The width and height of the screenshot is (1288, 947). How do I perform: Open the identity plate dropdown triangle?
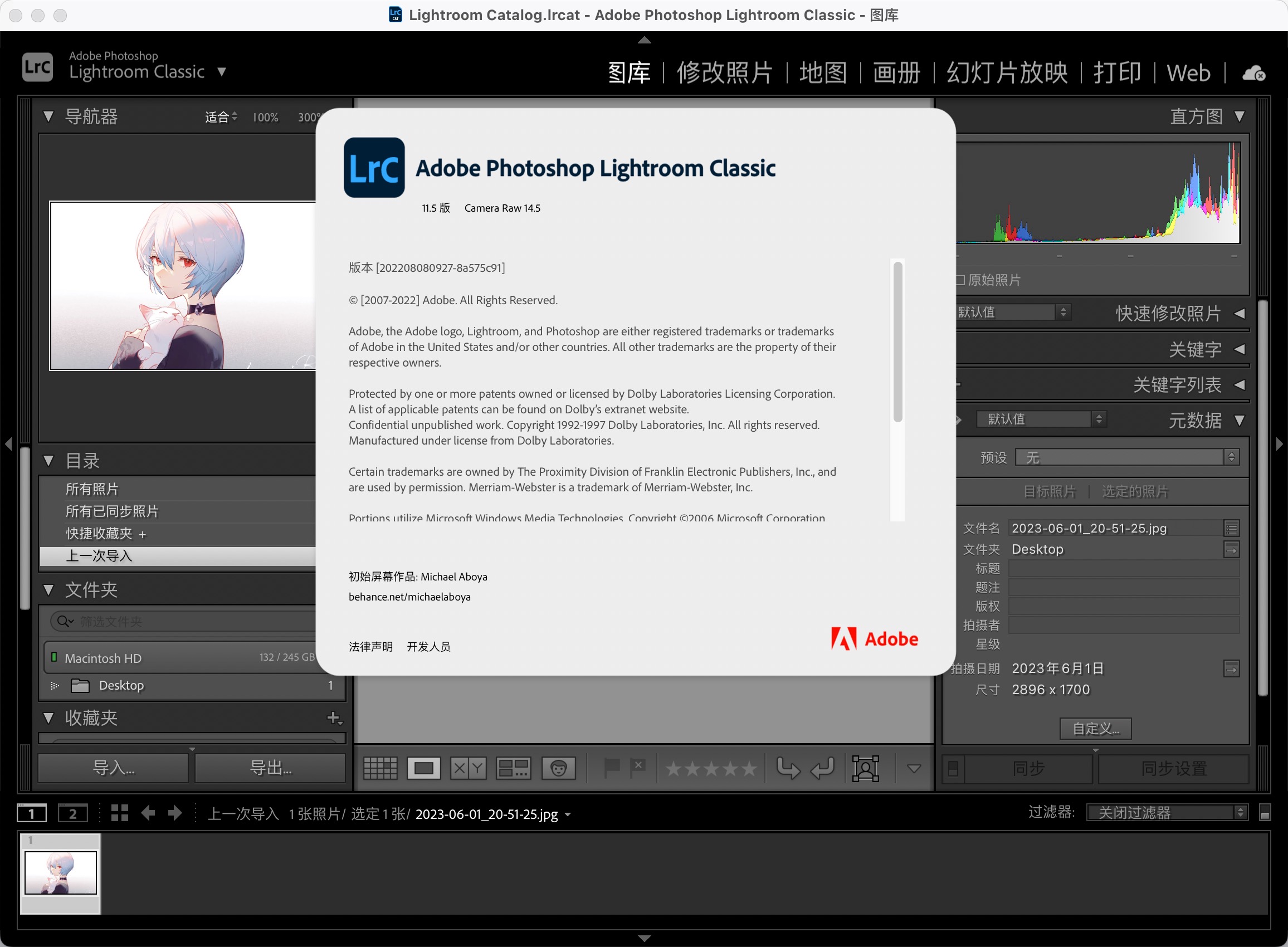(x=221, y=72)
